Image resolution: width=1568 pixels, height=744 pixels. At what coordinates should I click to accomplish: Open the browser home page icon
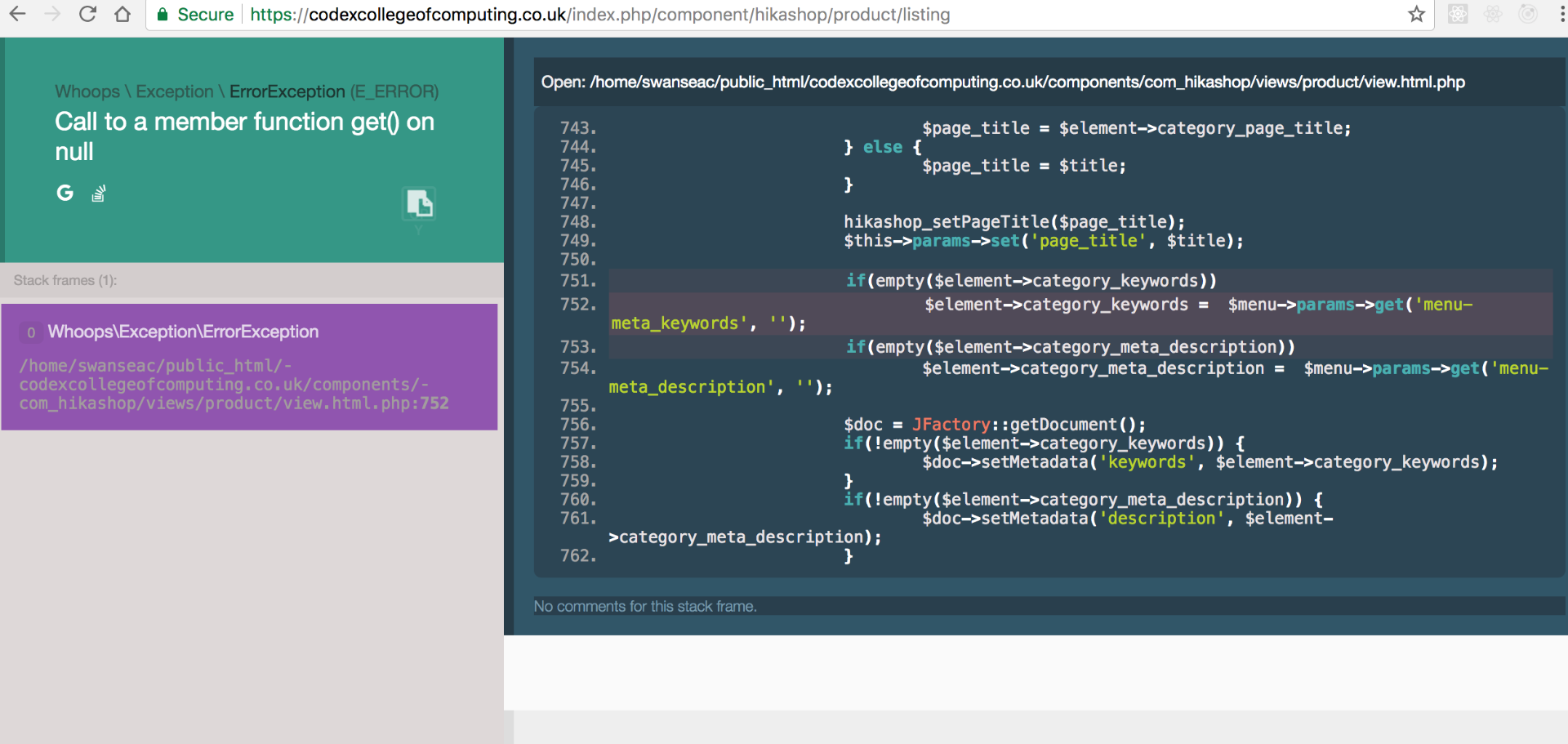pos(122,14)
